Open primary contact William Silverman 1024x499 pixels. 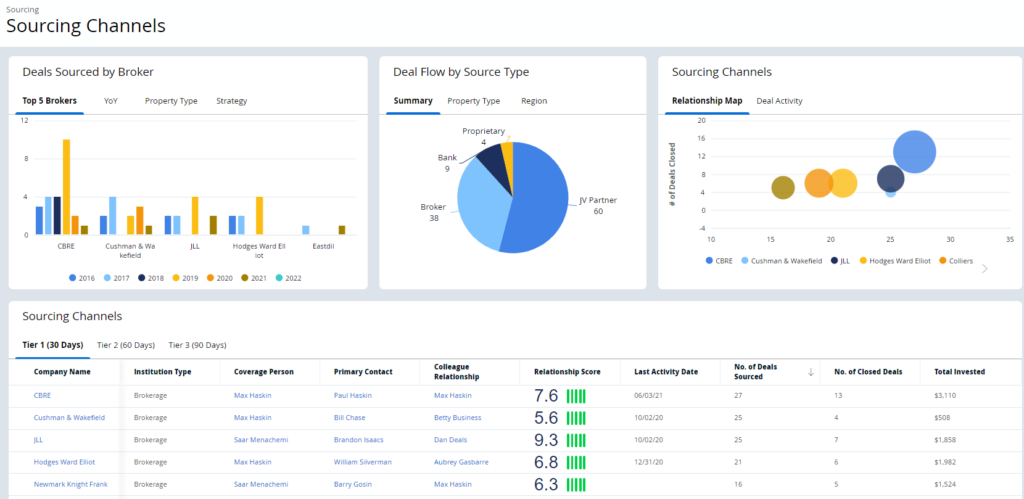(x=362, y=462)
